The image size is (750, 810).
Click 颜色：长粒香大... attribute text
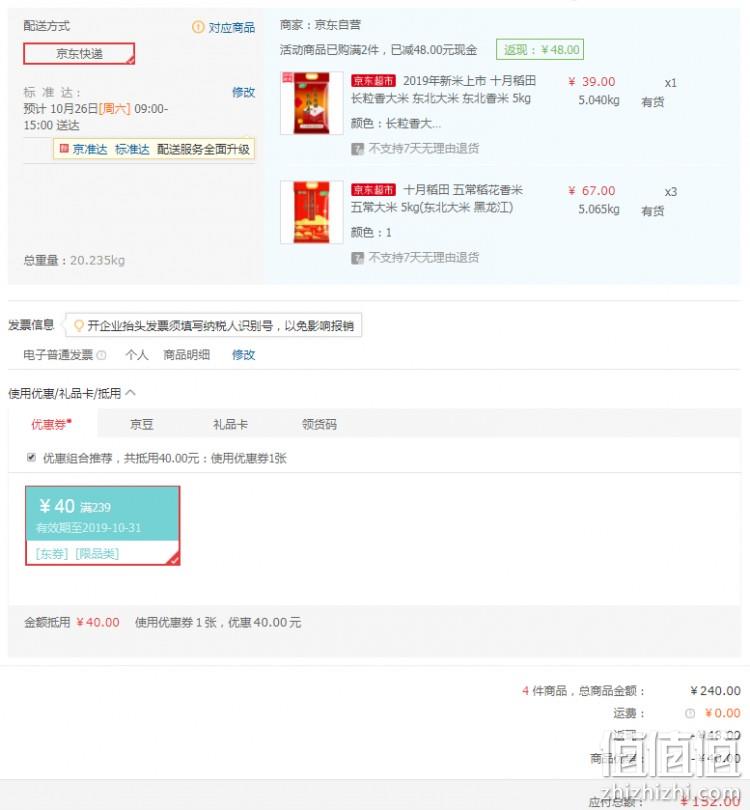coord(396,123)
